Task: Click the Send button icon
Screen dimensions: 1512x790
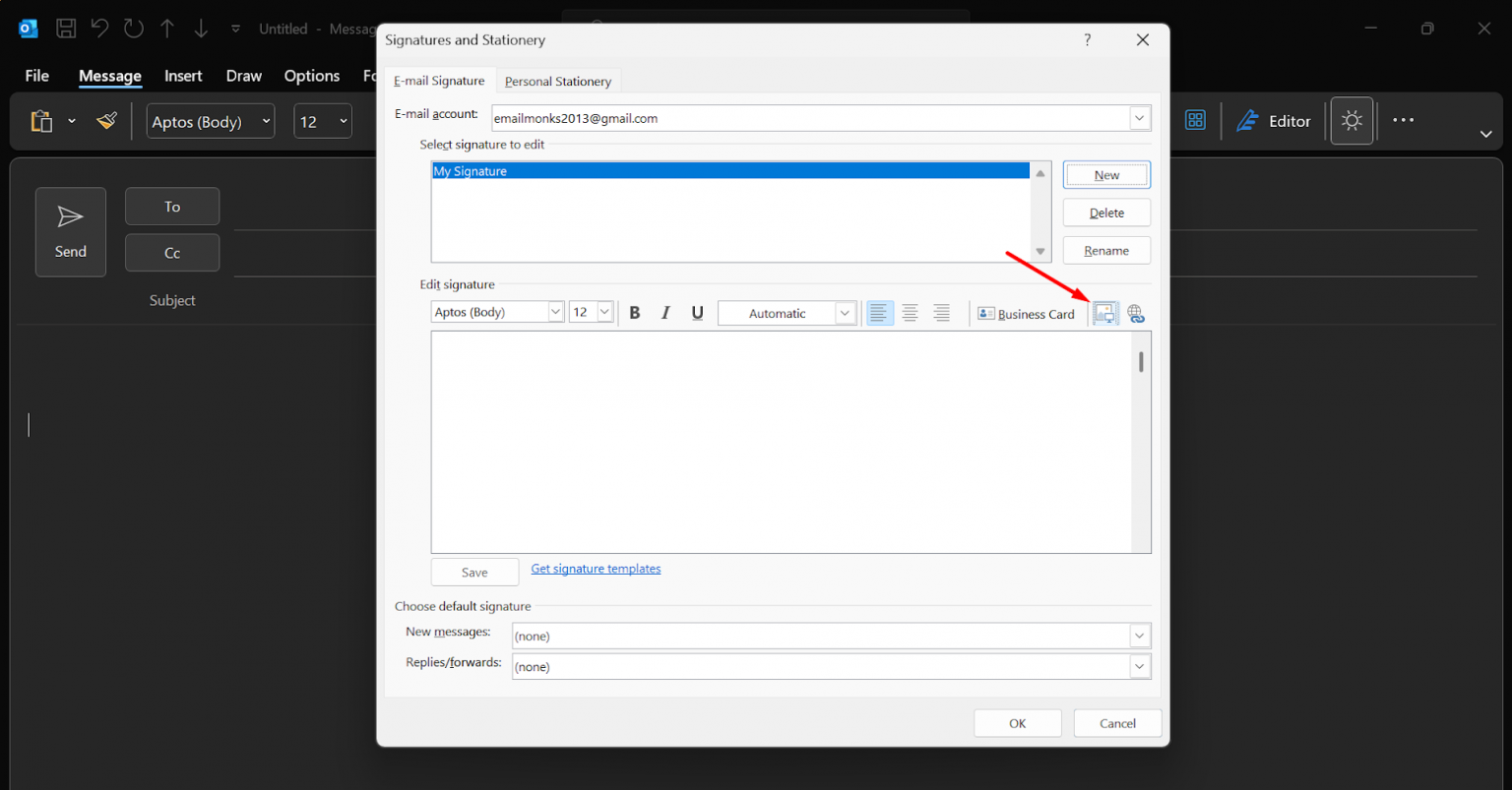Action: click(x=70, y=218)
